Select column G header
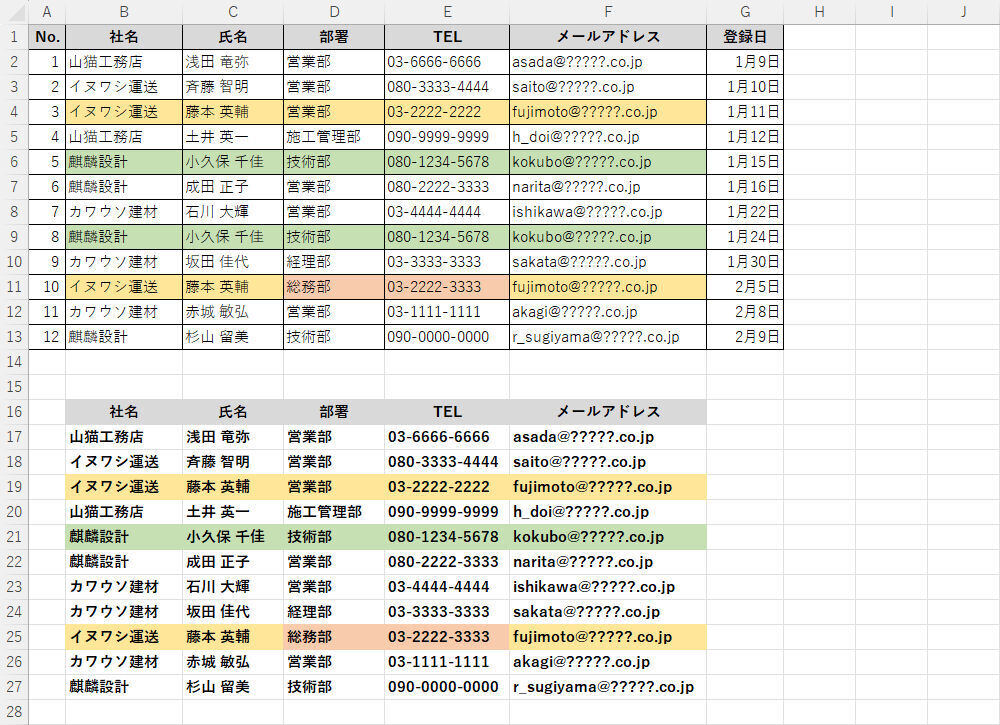This screenshot has height=725, width=1000. coord(745,11)
